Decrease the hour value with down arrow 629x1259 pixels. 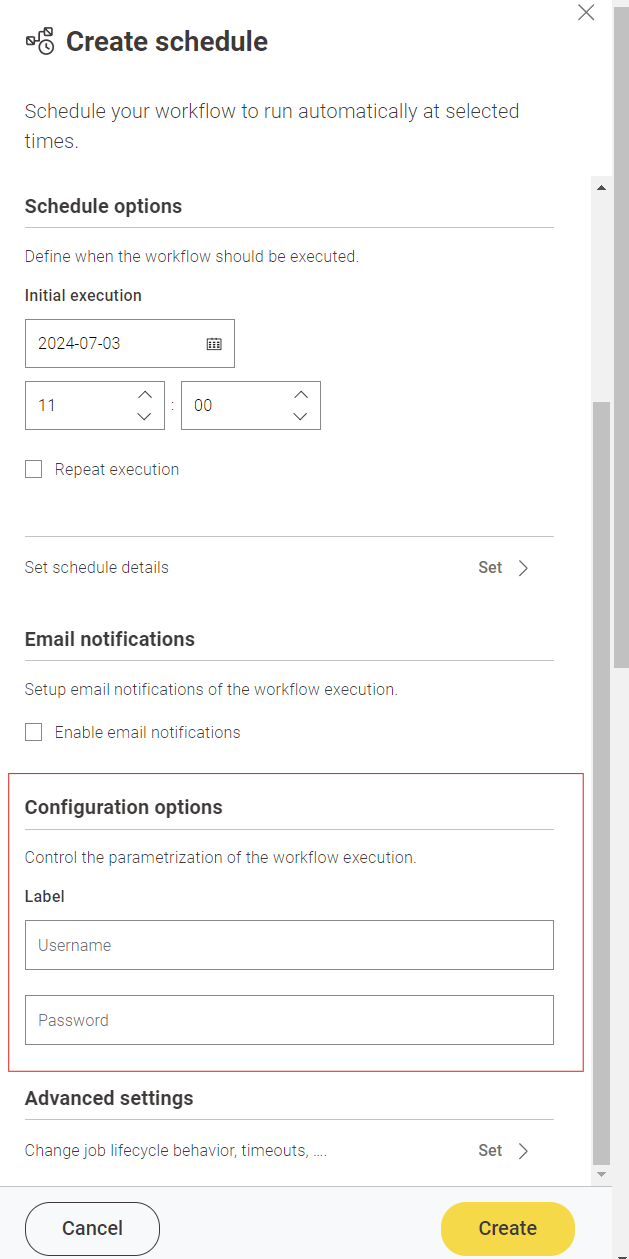[x=144, y=416]
